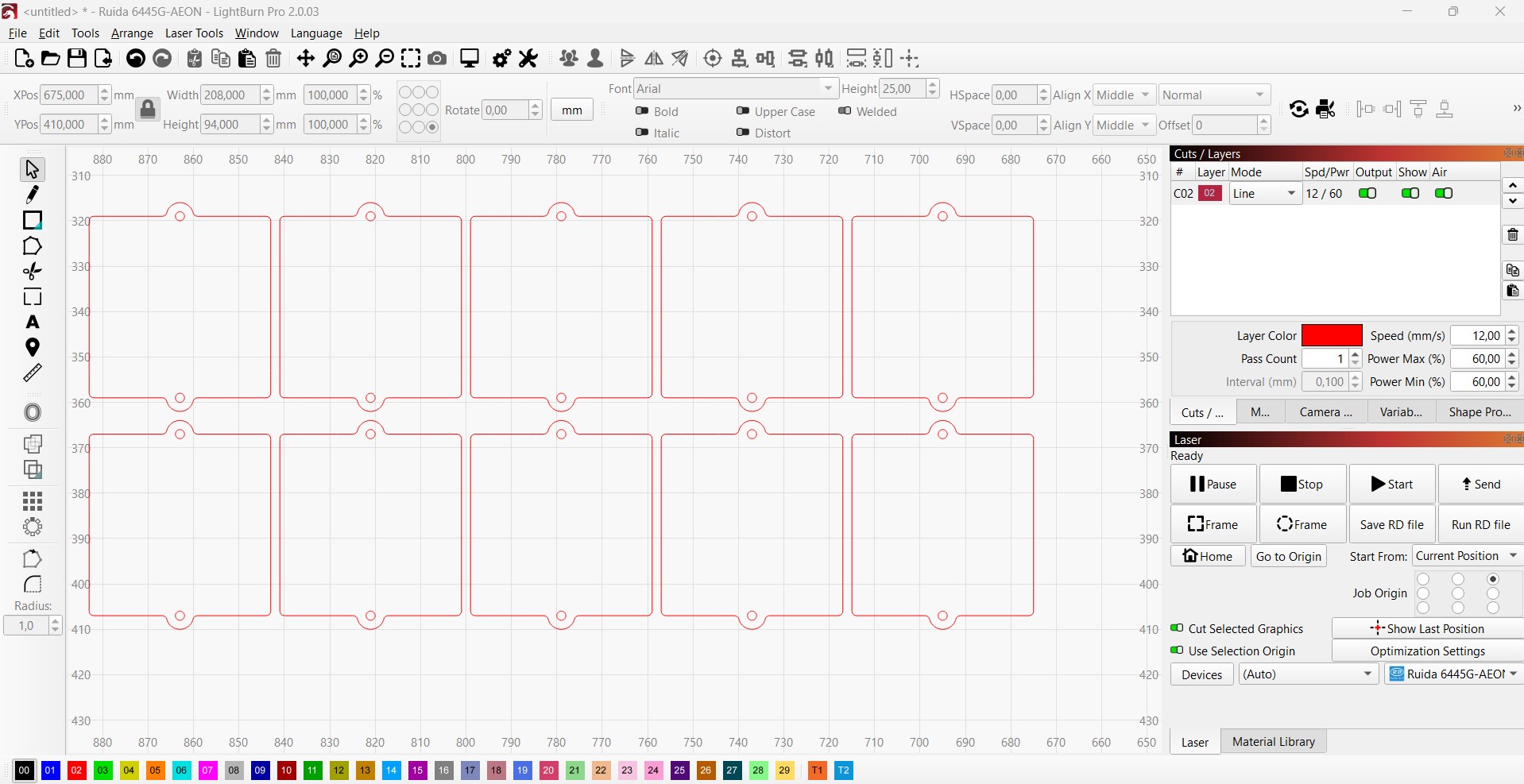The image size is (1524, 784).
Task: Open the layer Mode dropdown showing Line
Action: pos(1265,194)
